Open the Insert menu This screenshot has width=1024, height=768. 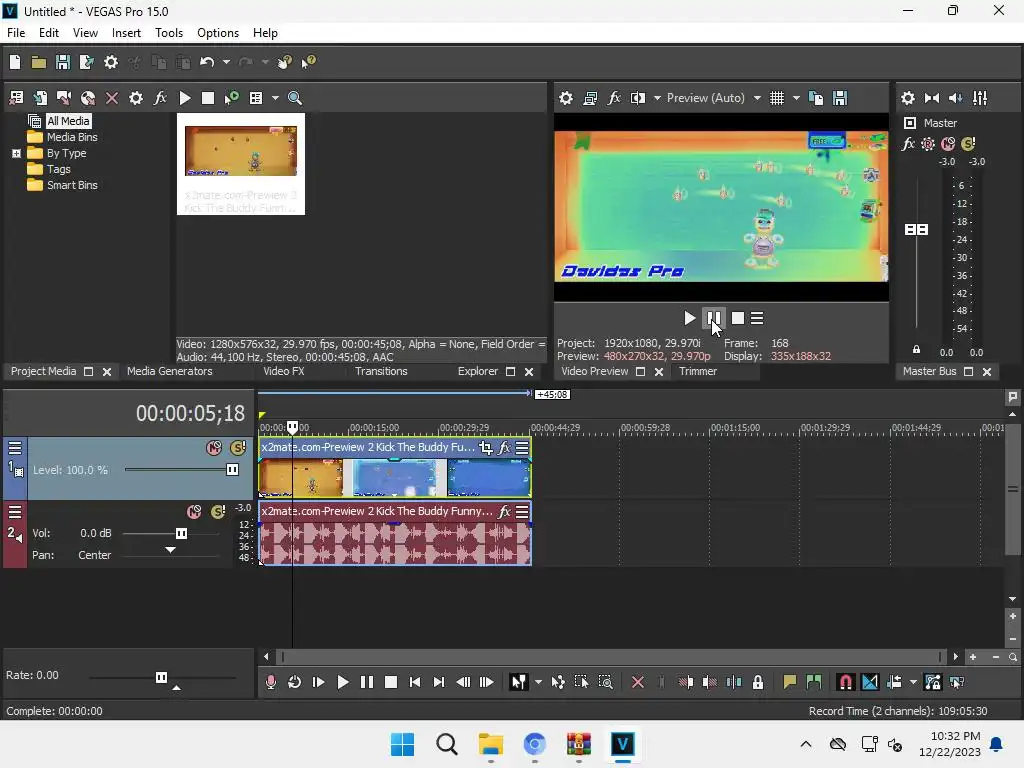(x=126, y=33)
